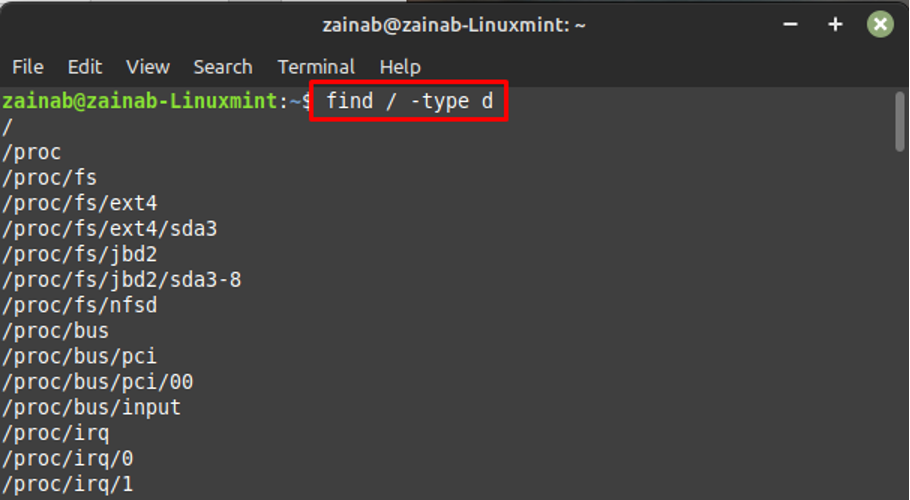Click the window title zainab@zainab-Linuxmint: ~
This screenshot has height=500, width=910.
pyautogui.click(x=454, y=25)
